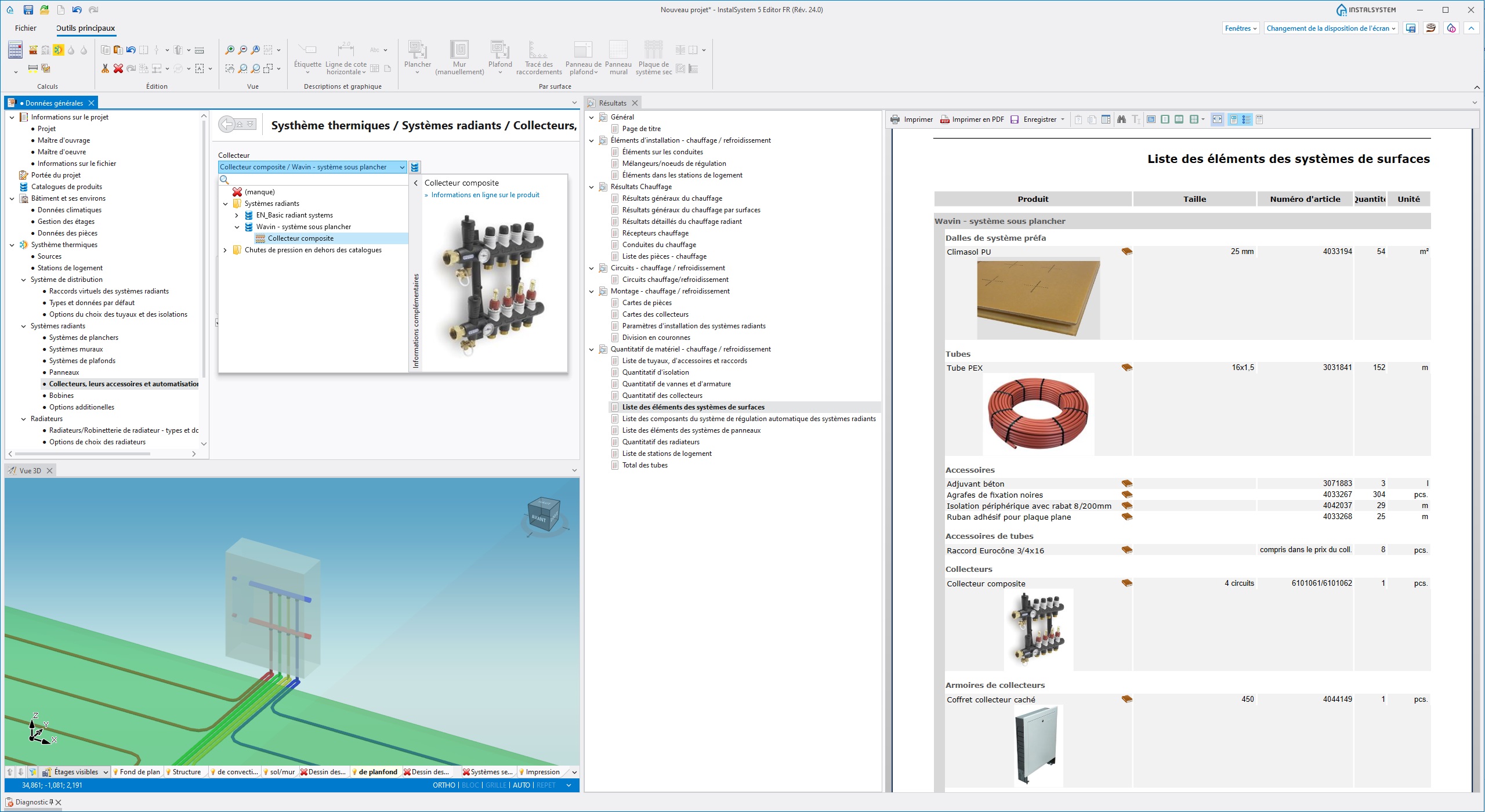
Task: Click the Undo arrow in Édition group
Action: tap(131, 50)
